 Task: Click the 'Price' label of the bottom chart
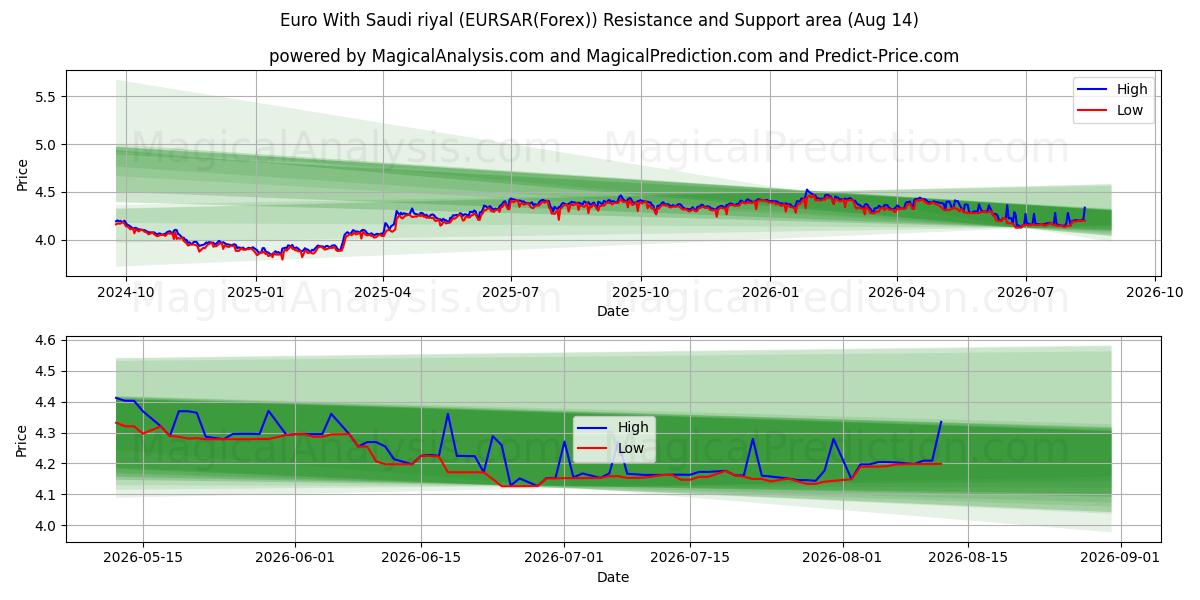pos(22,440)
